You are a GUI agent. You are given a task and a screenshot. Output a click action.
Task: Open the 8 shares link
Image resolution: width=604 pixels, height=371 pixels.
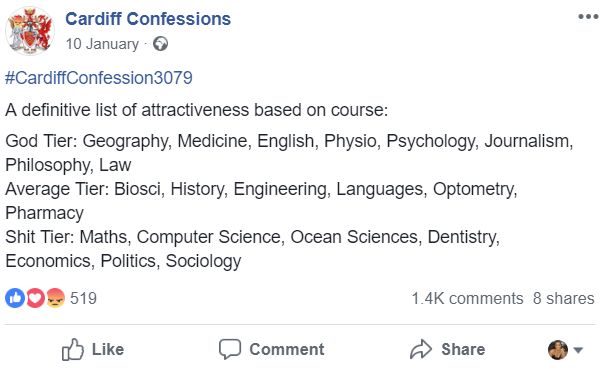tap(564, 299)
